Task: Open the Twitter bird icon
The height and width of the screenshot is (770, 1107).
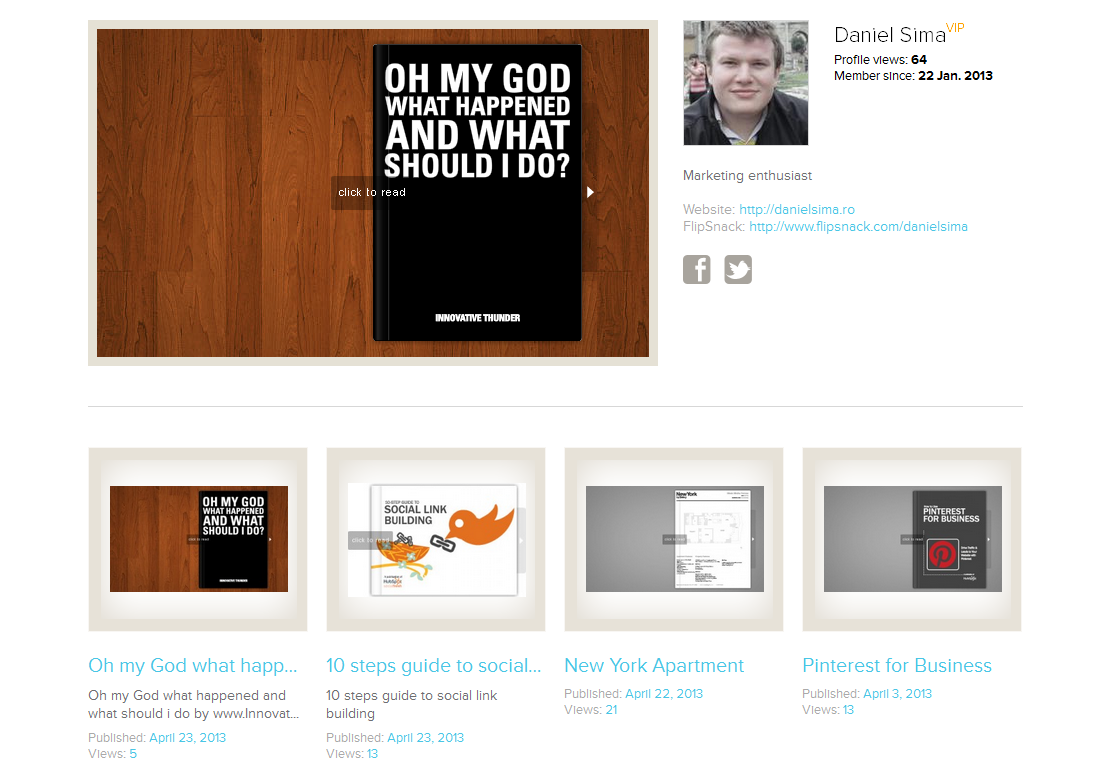Action: coord(738,270)
